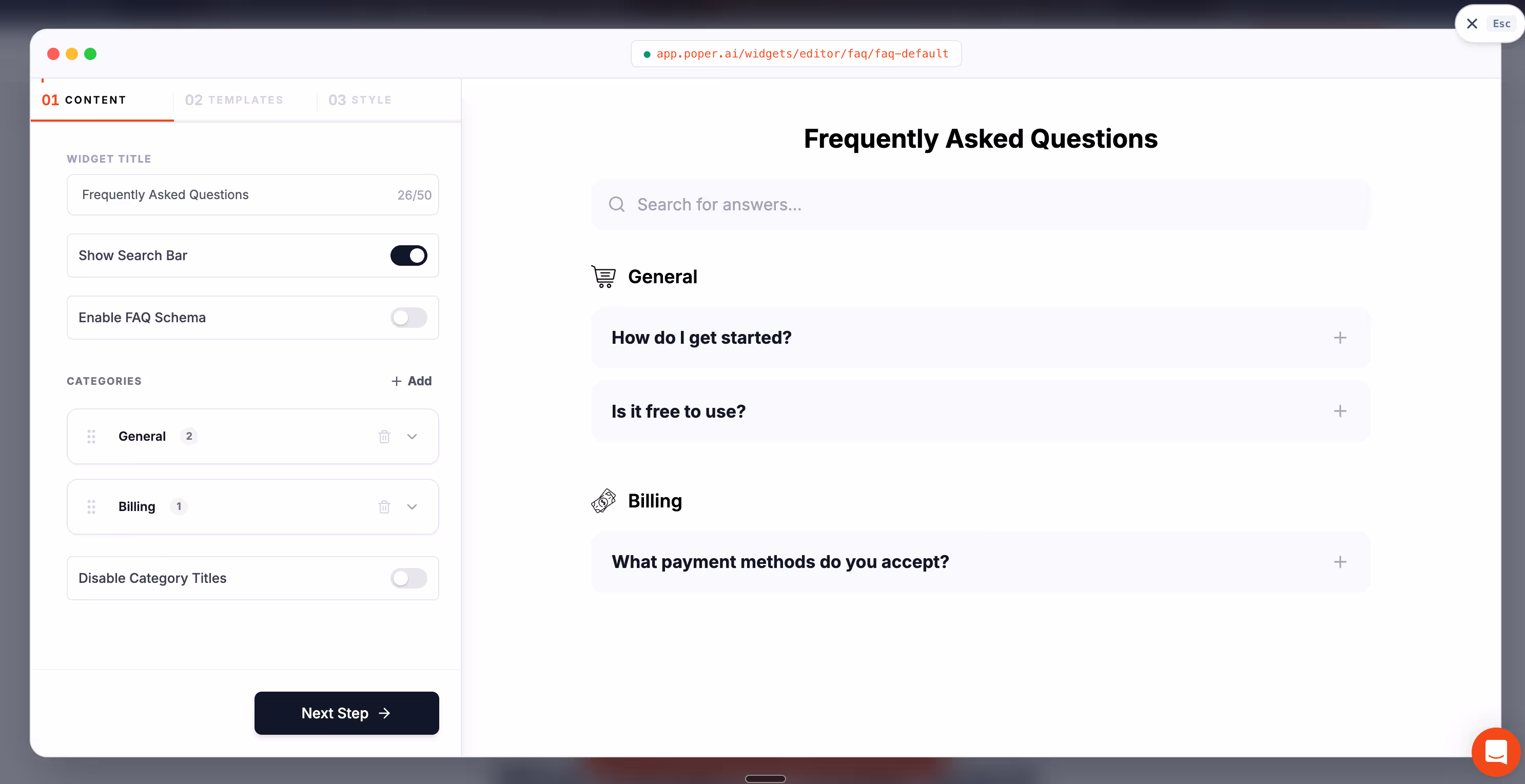This screenshot has width=1525, height=784.
Task: Click the General count badge '2'
Action: point(189,437)
